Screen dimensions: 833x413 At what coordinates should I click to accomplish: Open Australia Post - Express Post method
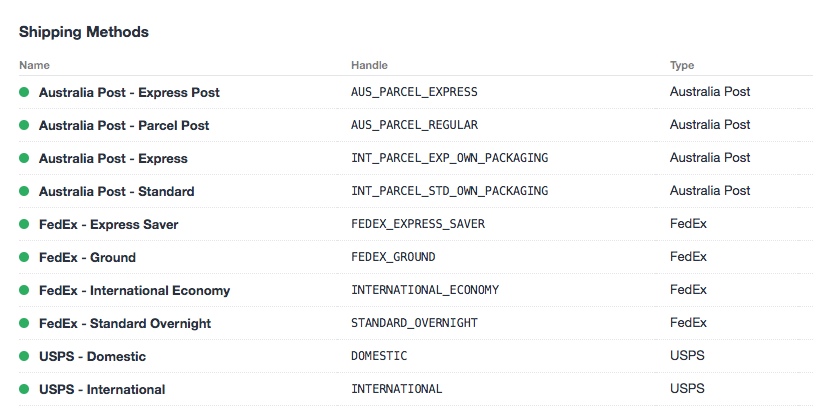coord(129,92)
